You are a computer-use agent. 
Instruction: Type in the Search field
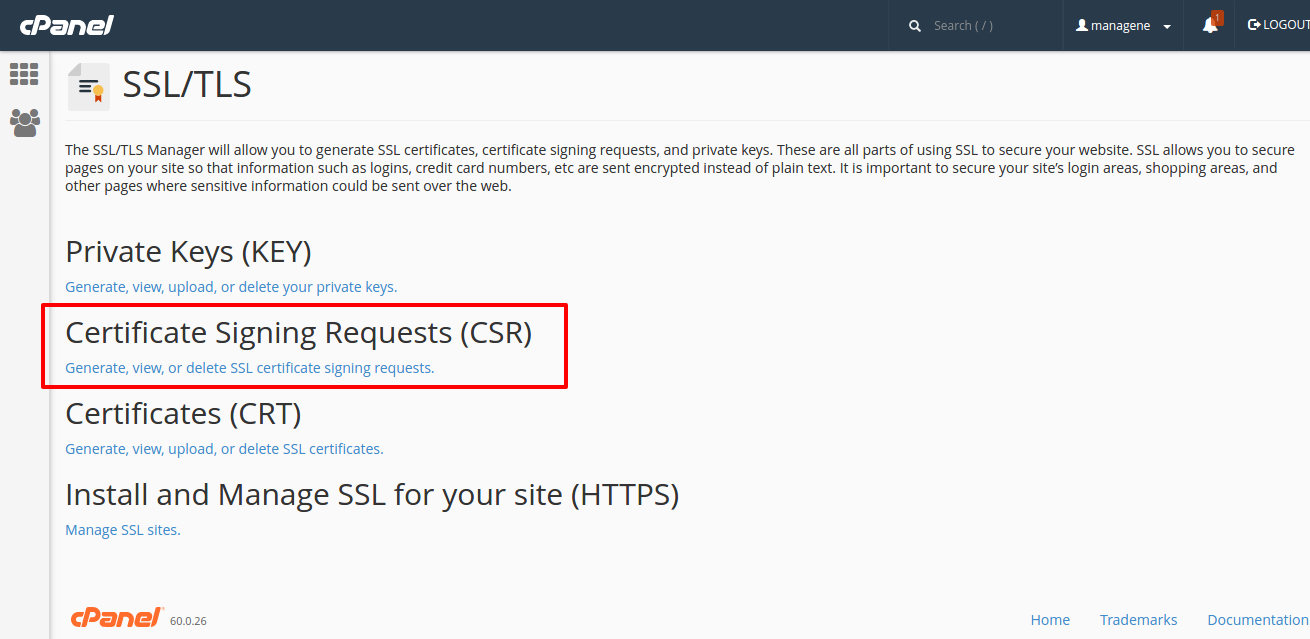[x=990, y=26]
